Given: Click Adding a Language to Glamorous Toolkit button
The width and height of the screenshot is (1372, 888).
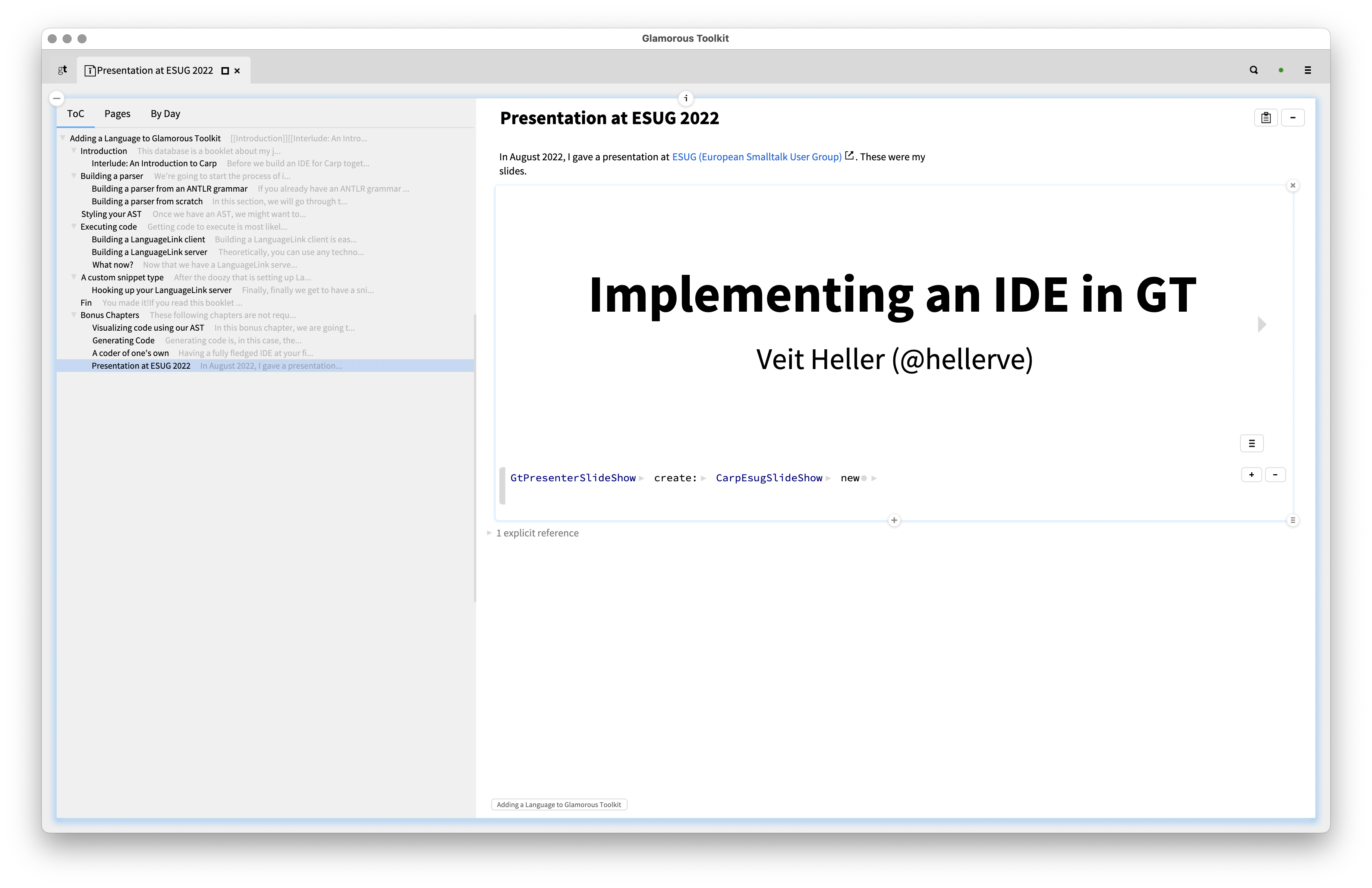Looking at the screenshot, I should coord(558,804).
